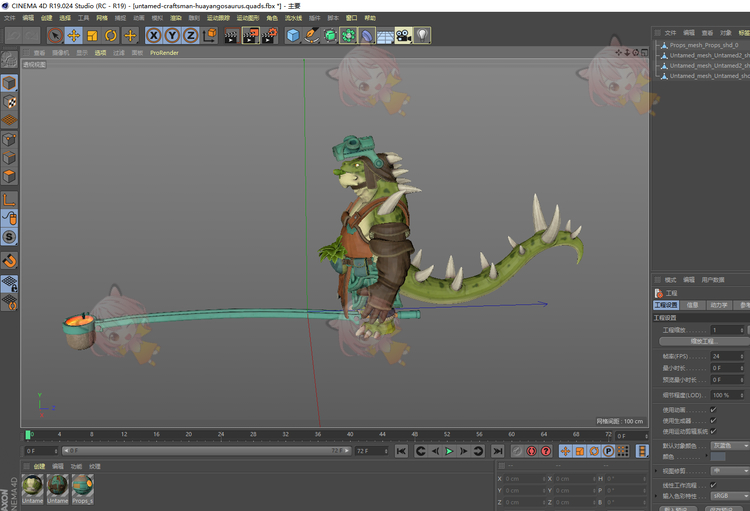
Task: Expand 输入色彩特性 disclosure triangle
Action: tap(656, 496)
